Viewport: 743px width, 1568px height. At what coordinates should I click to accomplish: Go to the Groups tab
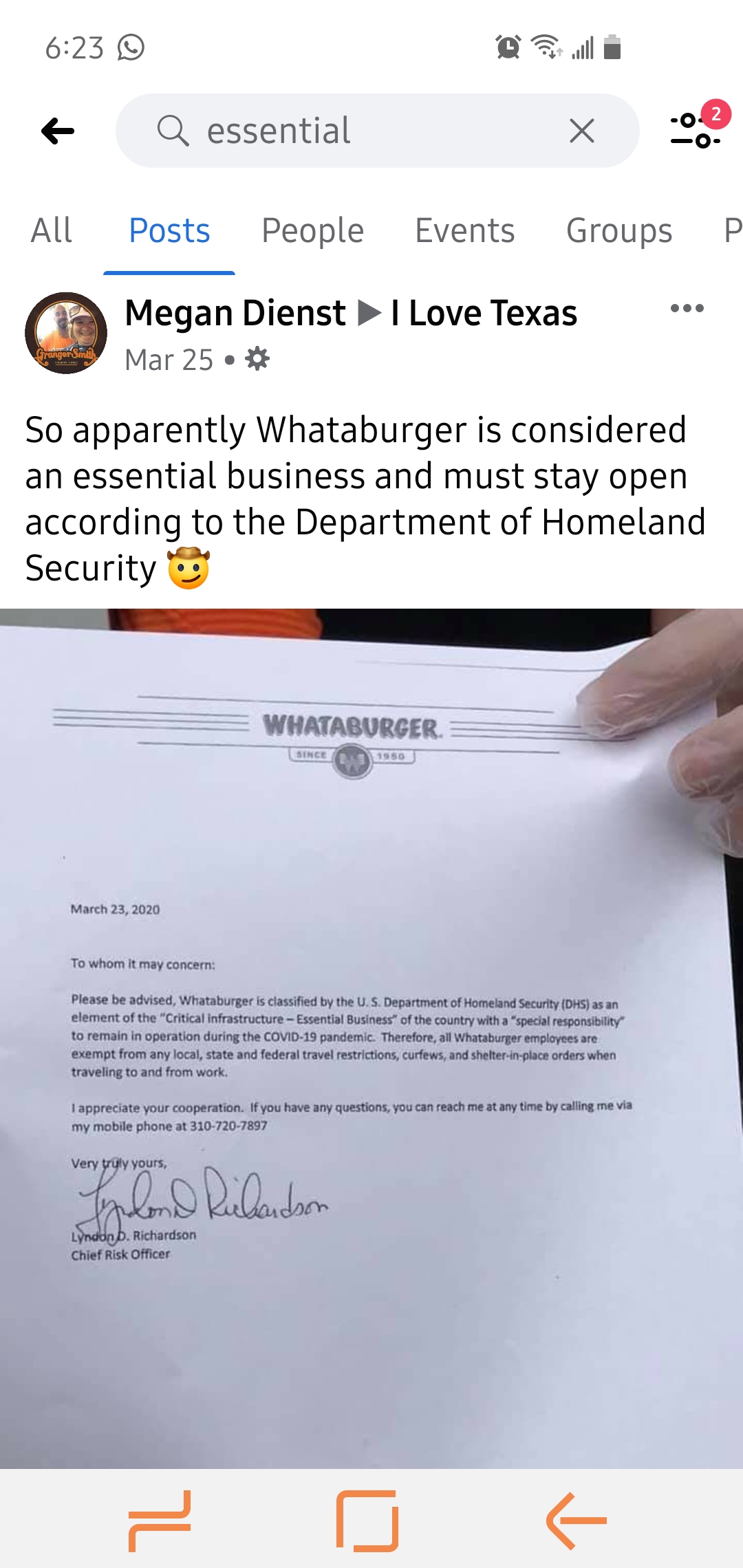619,230
